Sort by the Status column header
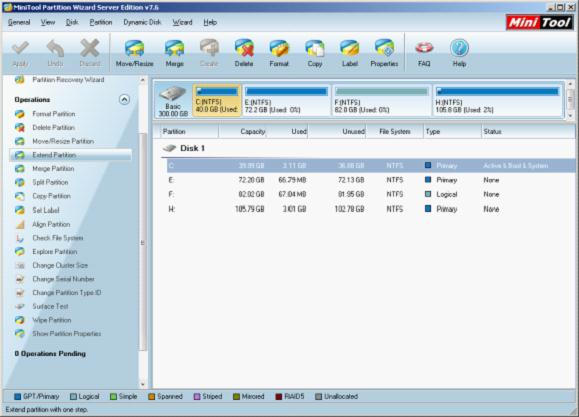Image resolution: width=579 pixels, height=417 pixels. (x=528, y=131)
